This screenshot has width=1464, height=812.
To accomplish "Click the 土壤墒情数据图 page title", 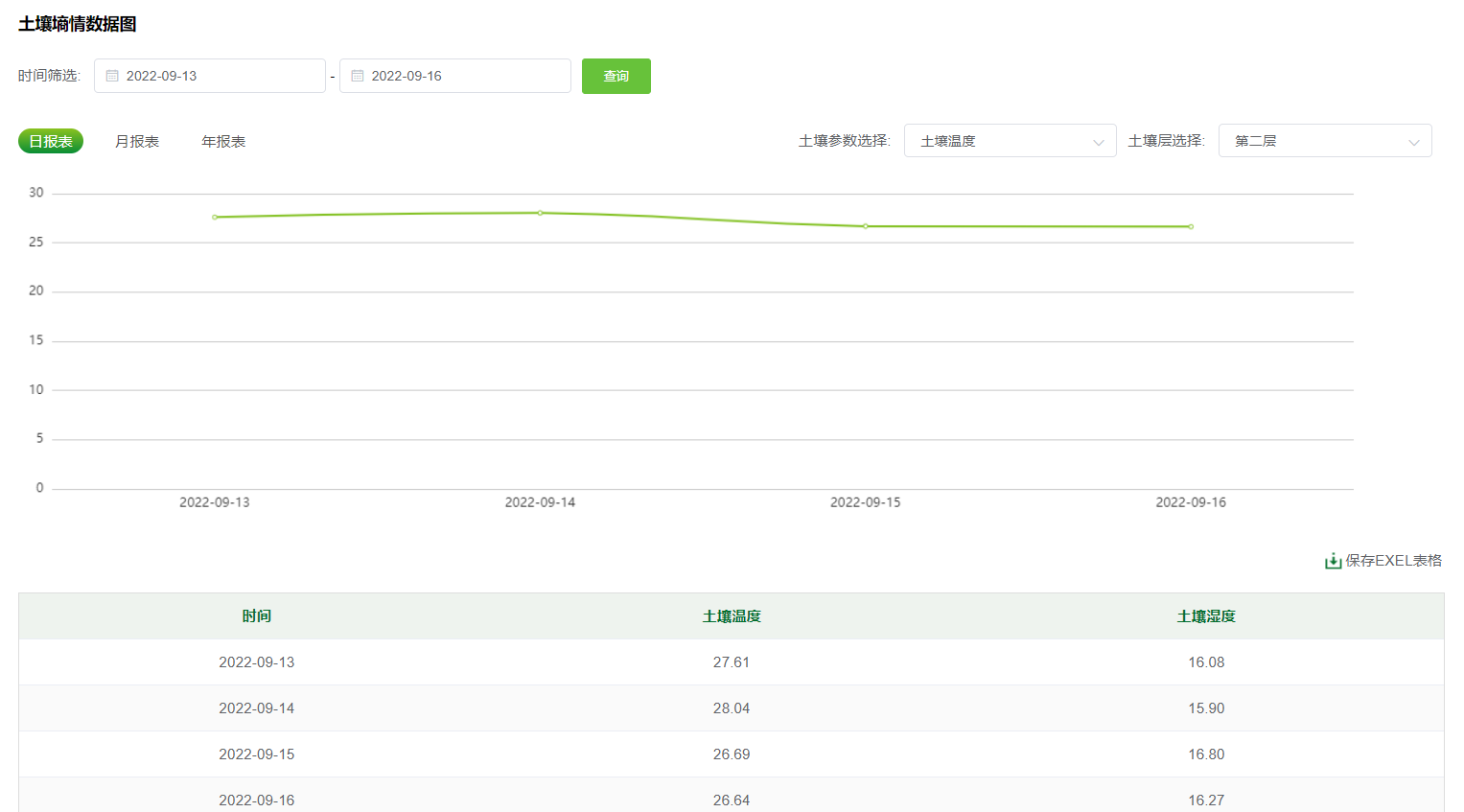I will point(78,24).
